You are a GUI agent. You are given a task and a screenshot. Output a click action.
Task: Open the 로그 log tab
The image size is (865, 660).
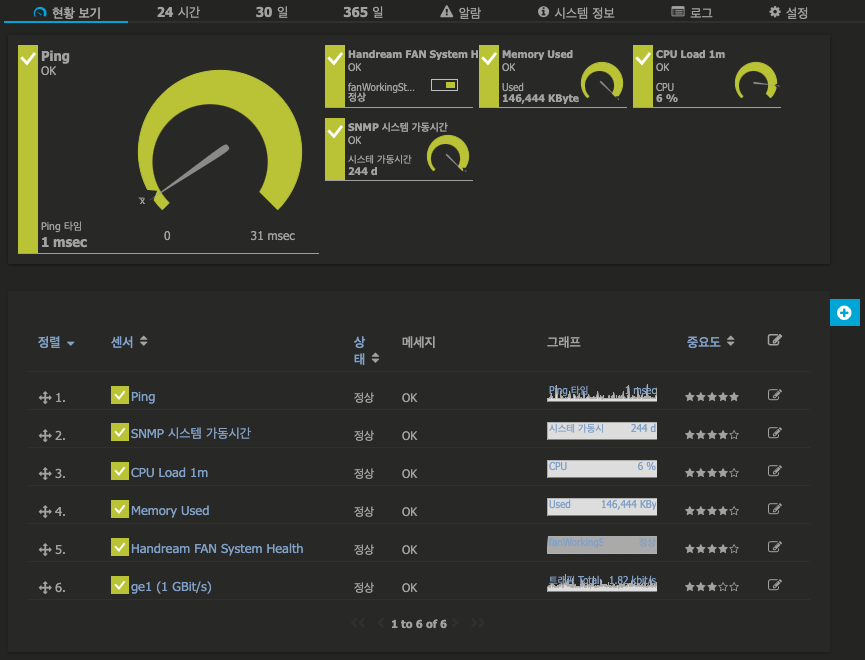692,12
